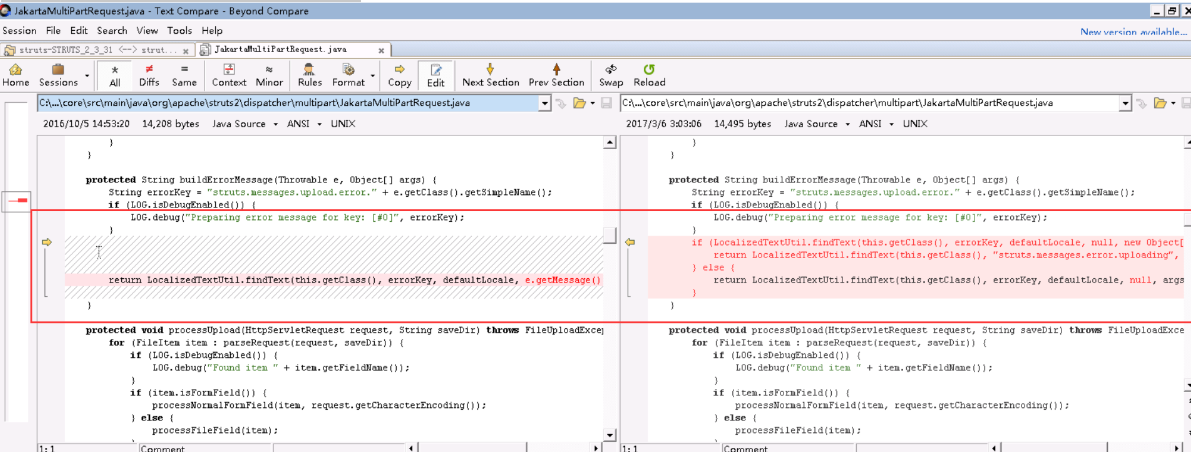Expand the left file path dropdown

click(545, 103)
